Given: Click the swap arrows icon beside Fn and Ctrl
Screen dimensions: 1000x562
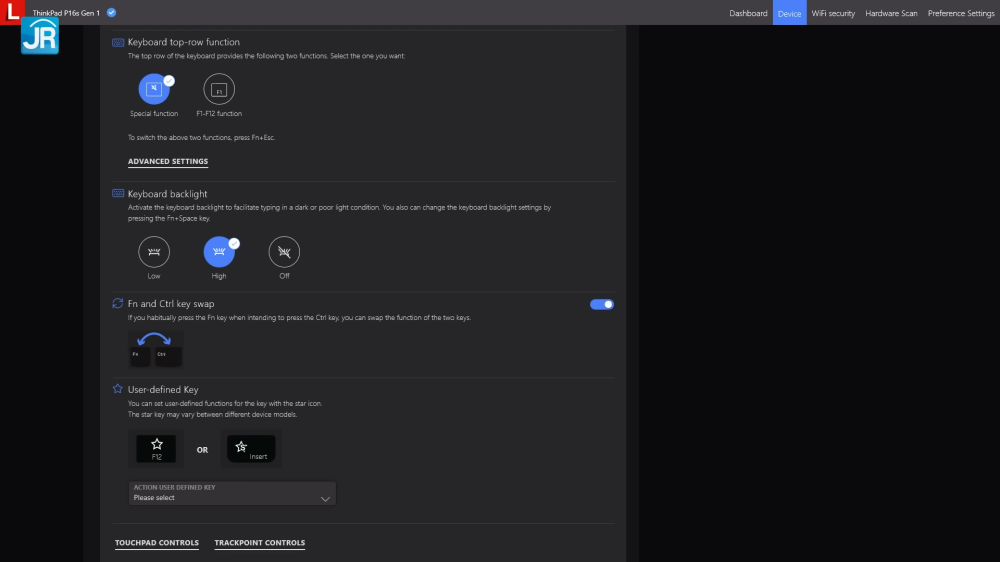Looking at the screenshot, I should click(x=117, y=304).
